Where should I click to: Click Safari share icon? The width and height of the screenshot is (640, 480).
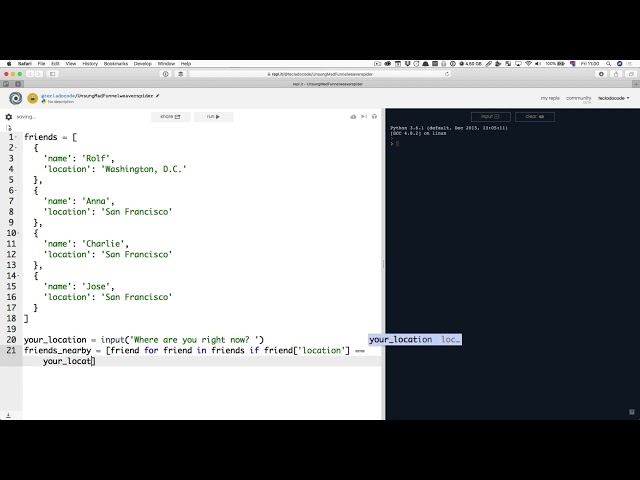click(x=616, y=74)
